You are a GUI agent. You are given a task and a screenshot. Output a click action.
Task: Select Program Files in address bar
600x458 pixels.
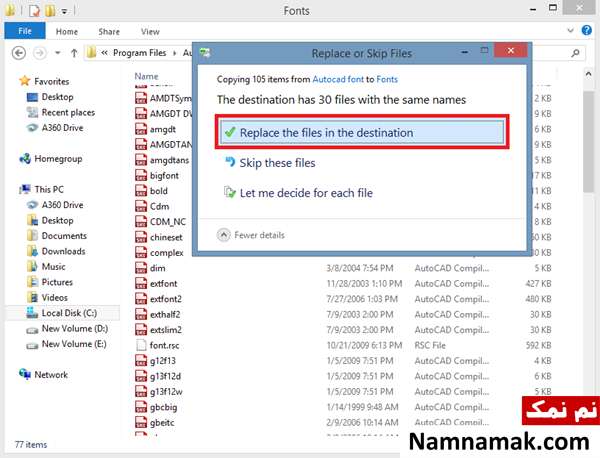coord(139,53)
